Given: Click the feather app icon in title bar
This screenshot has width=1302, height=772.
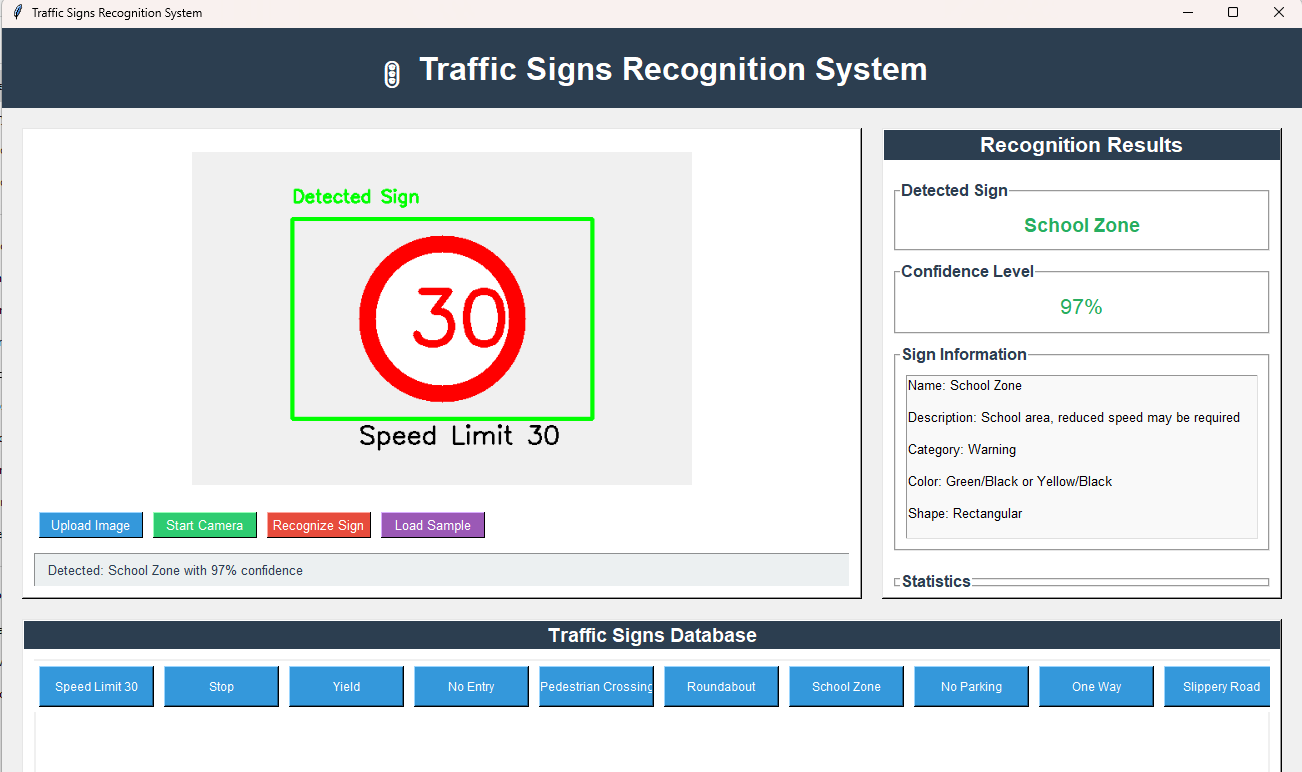Looking at the screenshot, I should (17, 13).
